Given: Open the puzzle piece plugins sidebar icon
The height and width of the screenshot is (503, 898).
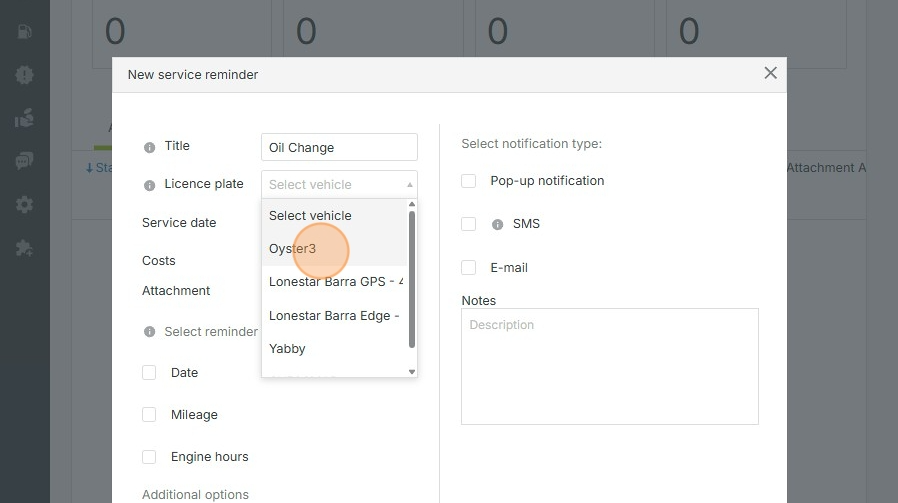Looking at the screenshot, I should [24, 248].
